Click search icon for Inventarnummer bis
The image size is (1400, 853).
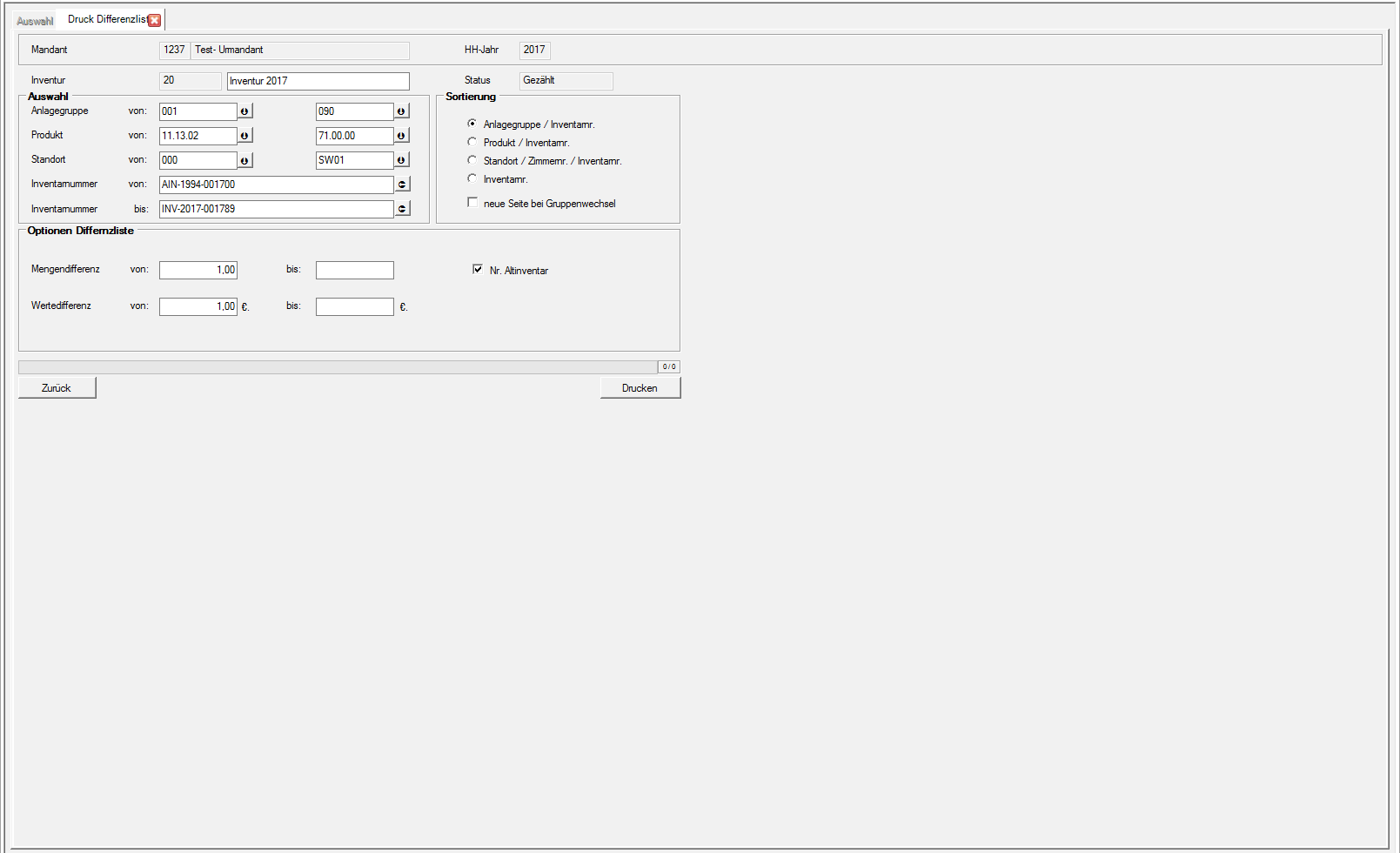402,209
